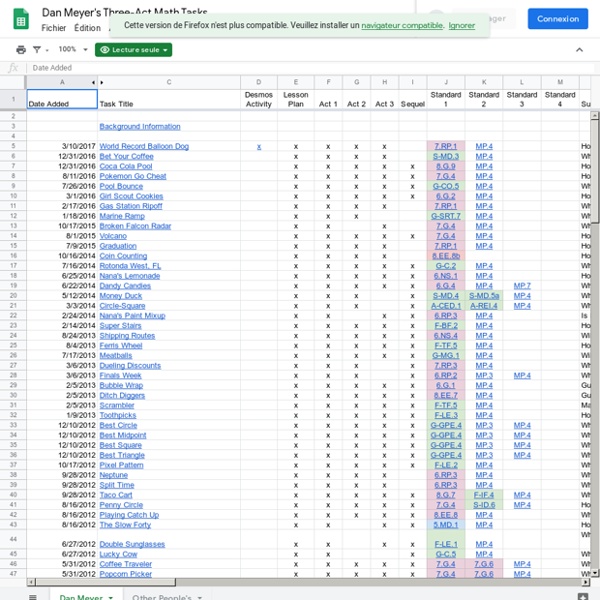Open the Nana's Lemonade link
600x600 pixels.
point(130,276)
